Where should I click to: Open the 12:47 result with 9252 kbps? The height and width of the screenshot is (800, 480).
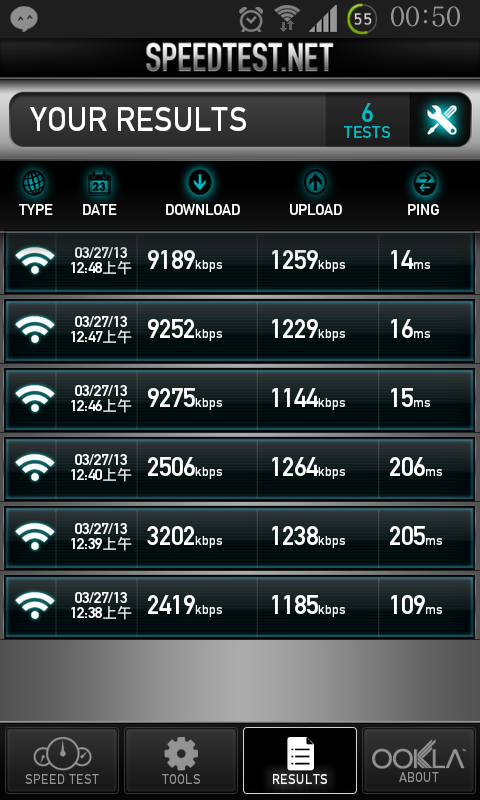240,331
